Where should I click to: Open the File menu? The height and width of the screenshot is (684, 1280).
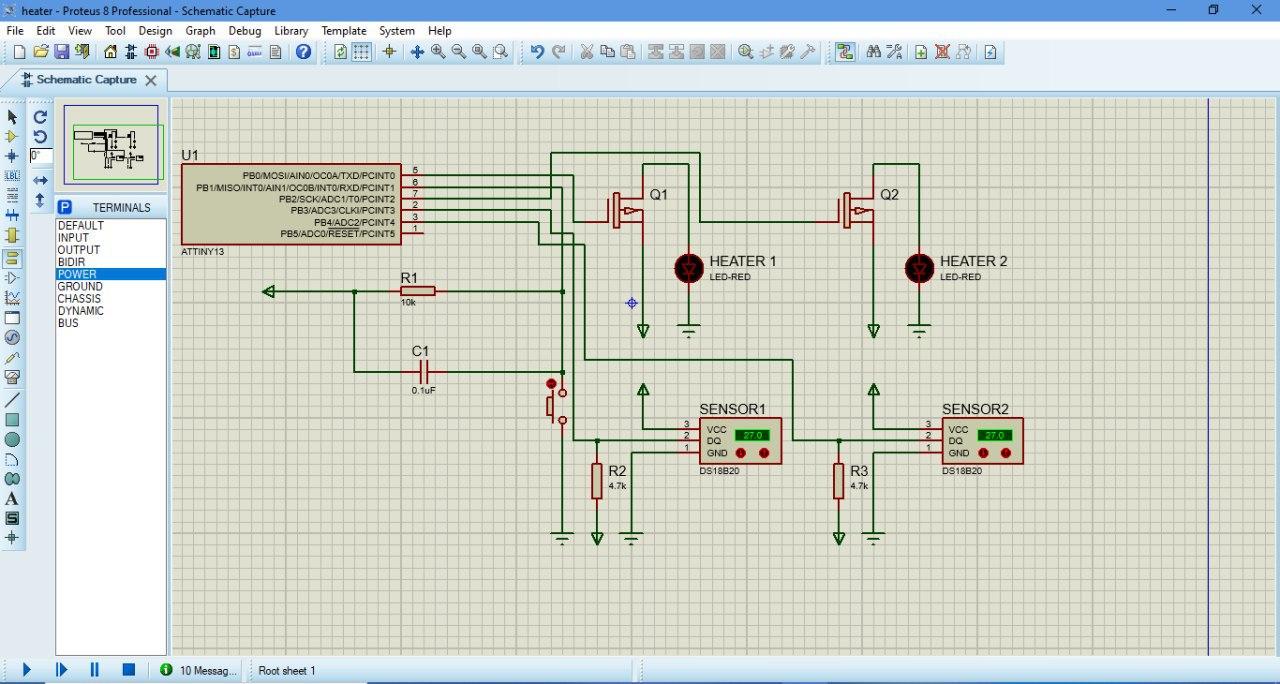[15, 31]
